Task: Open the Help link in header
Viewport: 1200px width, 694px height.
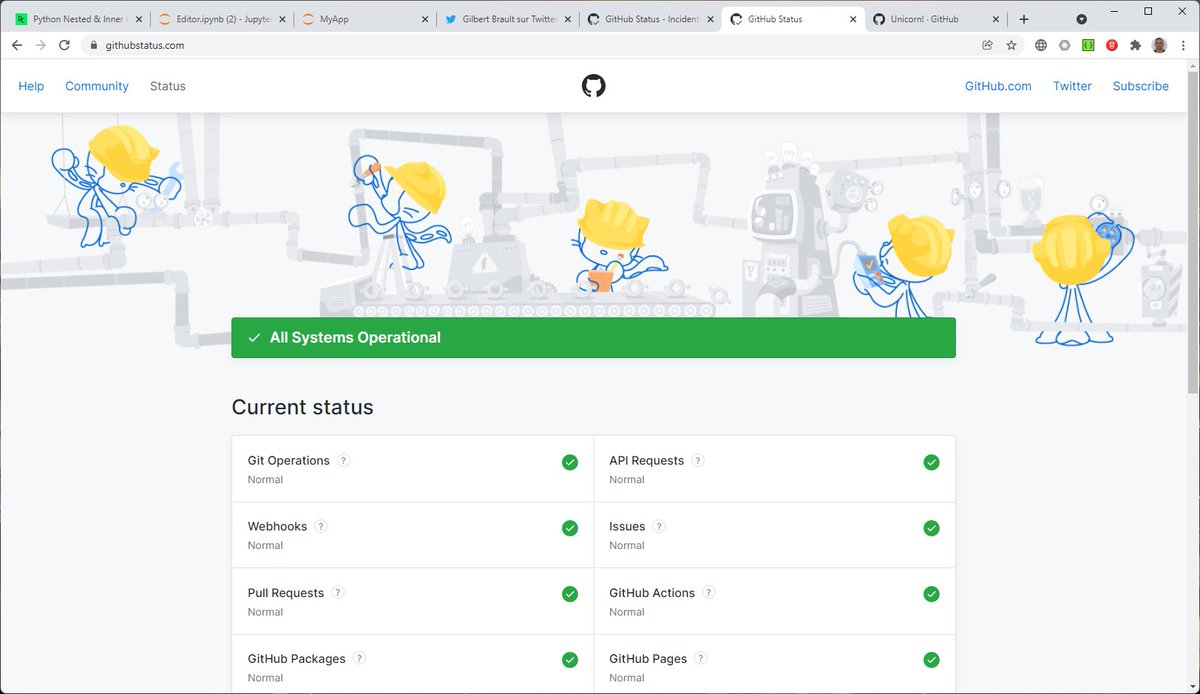Action: pos(31,86)
